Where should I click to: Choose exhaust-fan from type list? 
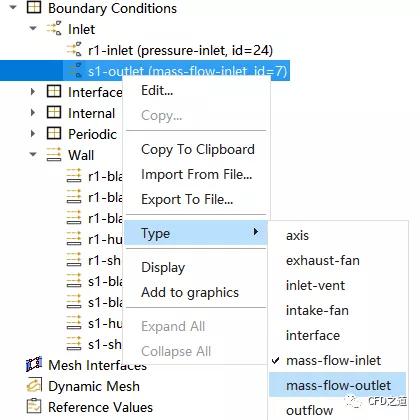pos(323,260)
